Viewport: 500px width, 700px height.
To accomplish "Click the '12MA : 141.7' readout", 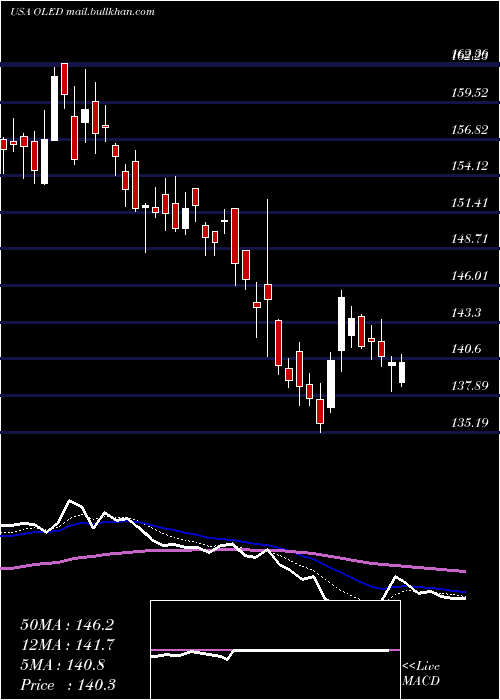I will point(67,645).
